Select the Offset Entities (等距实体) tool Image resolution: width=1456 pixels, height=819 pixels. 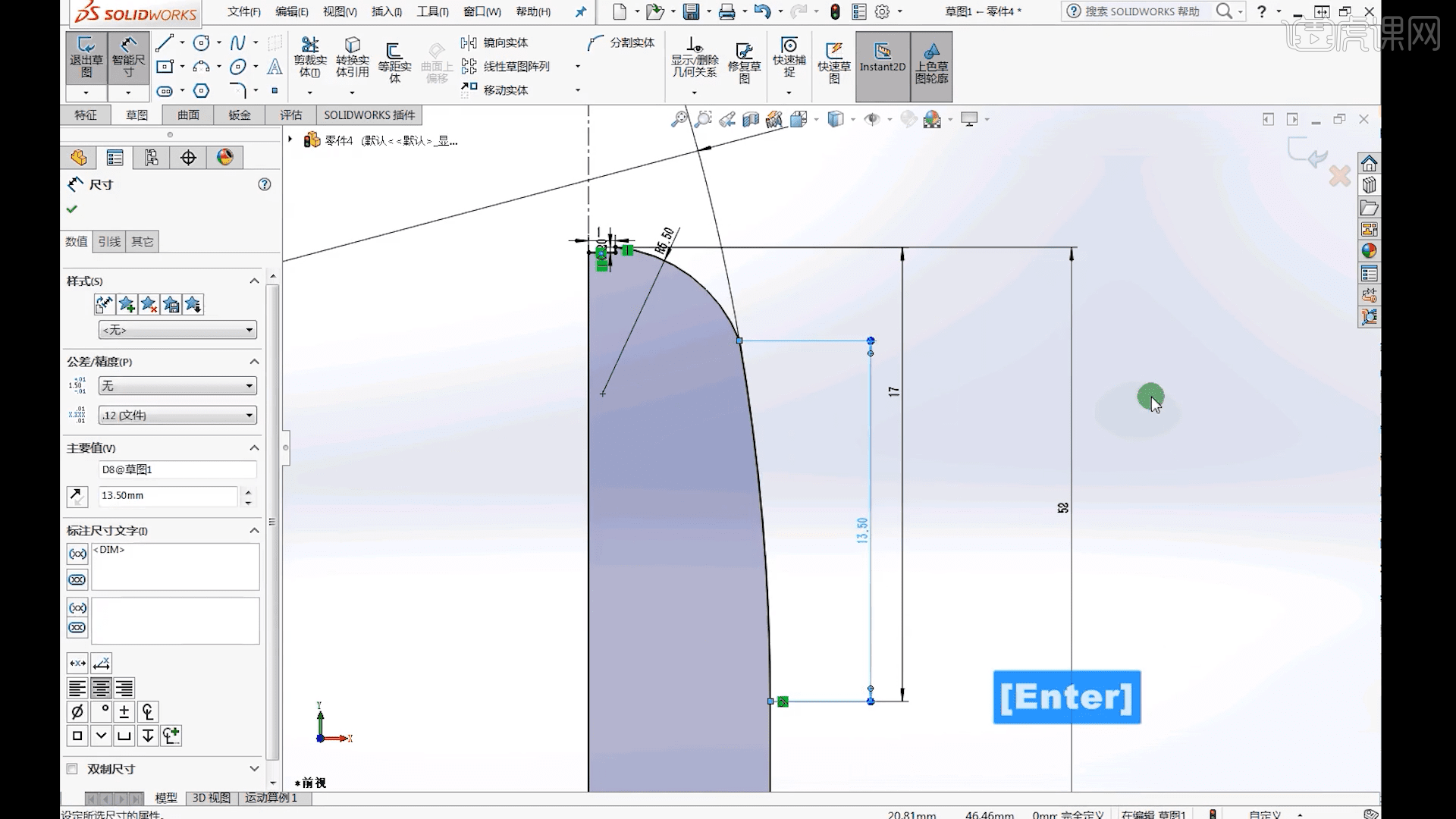click(394, 62)
